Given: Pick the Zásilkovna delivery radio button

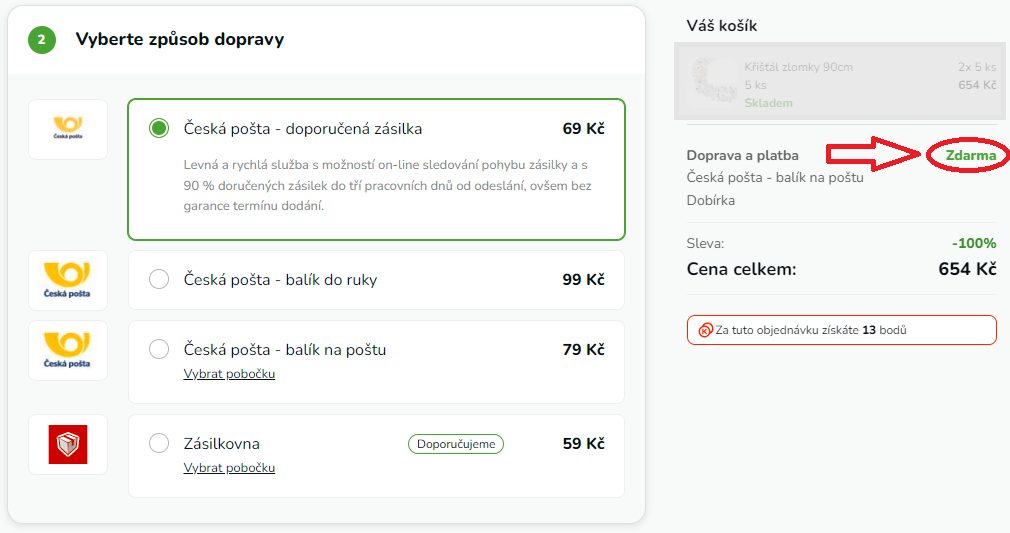Looking at the screenshot, I should pyautogui.click(x=159, y=443).
